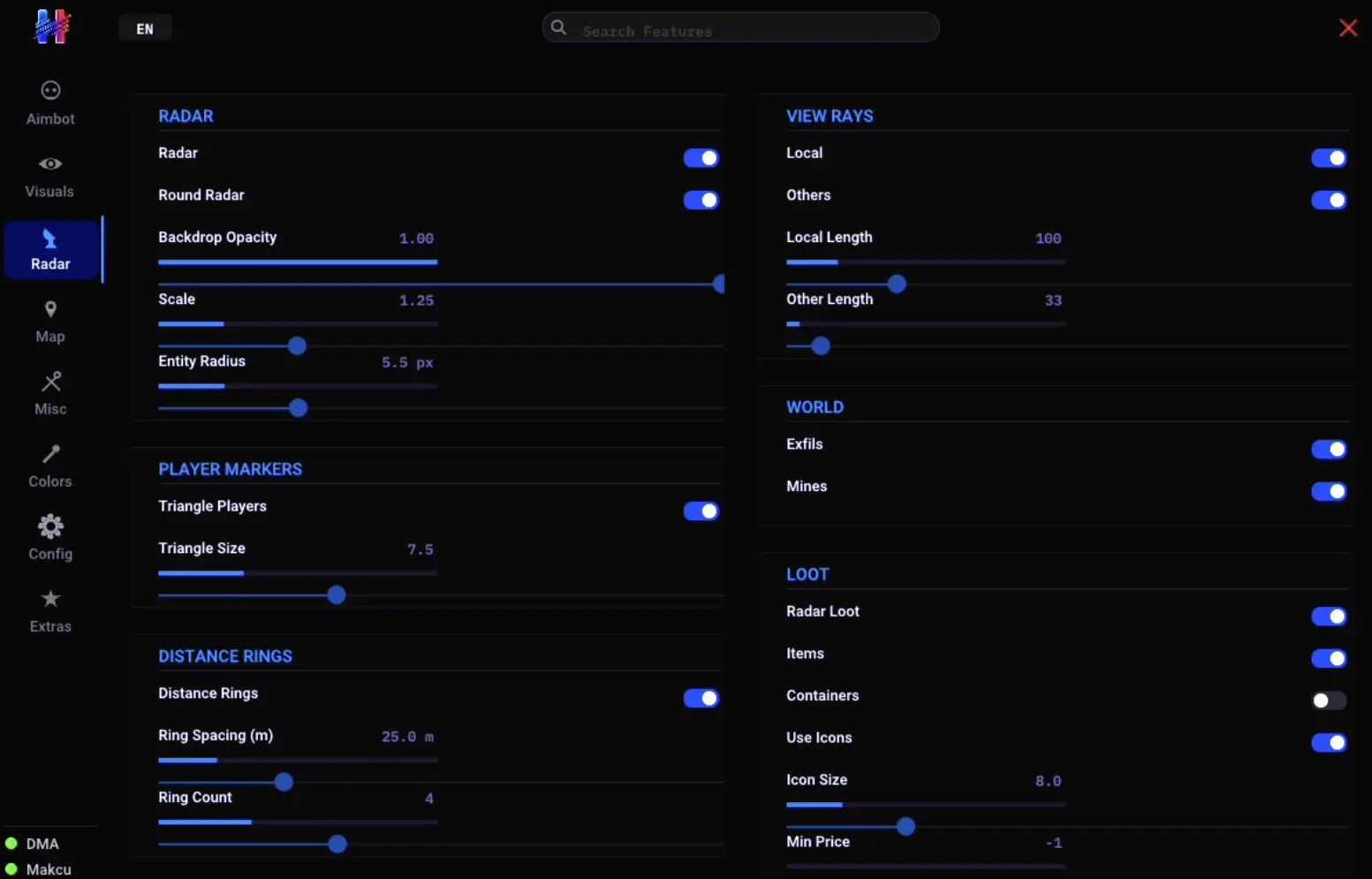1372x879 pixels.
Task: Toggle the Exfils switch
Action: (1328, 449)
